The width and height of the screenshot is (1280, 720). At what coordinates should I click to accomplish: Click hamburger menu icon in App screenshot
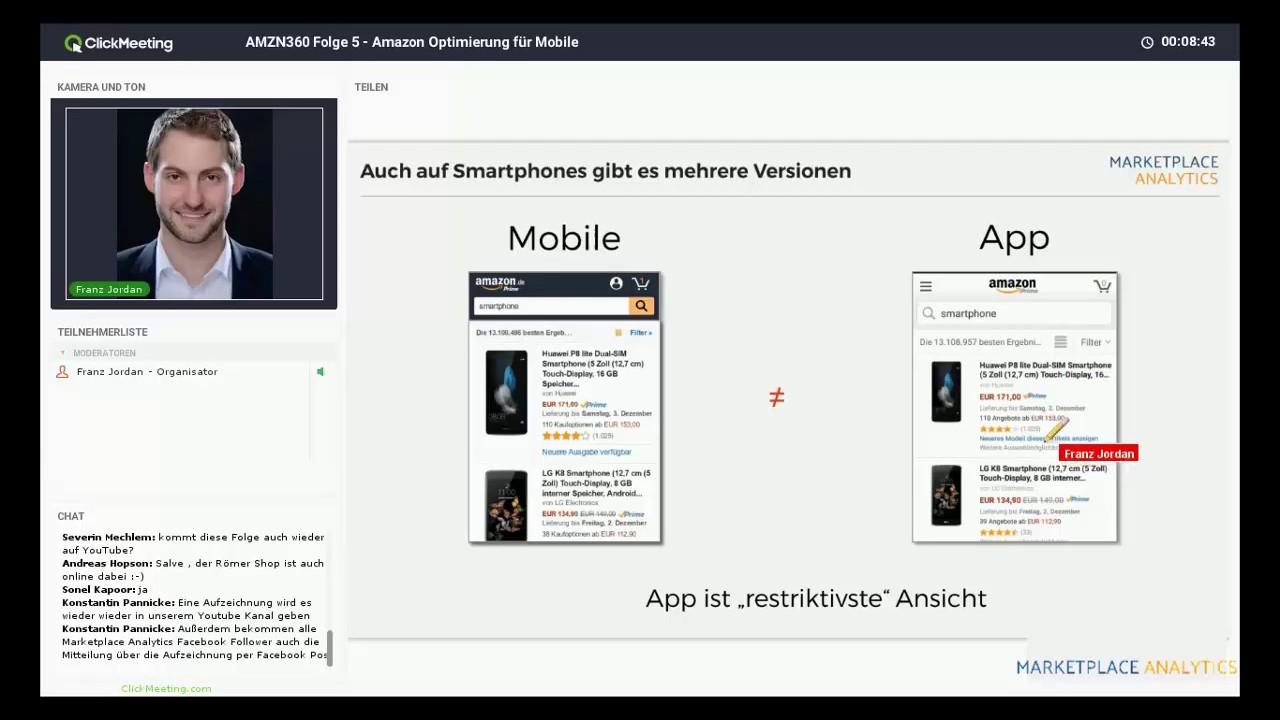pos(926,287)
